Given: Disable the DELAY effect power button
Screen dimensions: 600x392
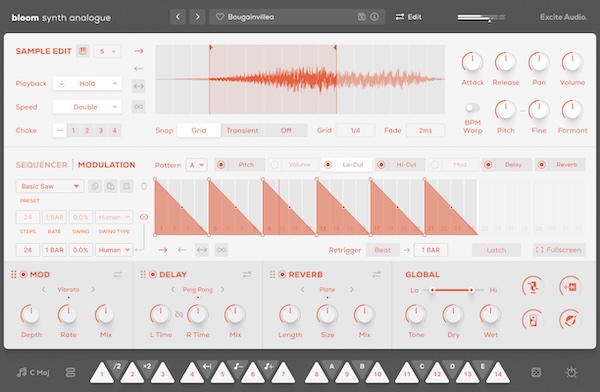Looking at the screenshot, I should [x=153, y=274].
